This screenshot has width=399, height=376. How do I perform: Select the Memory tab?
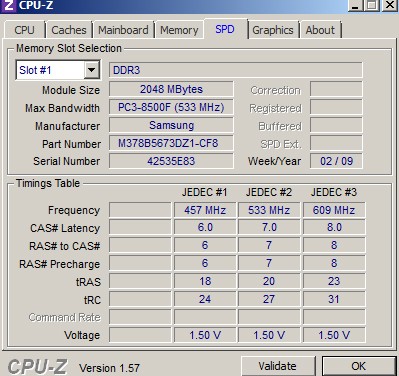point(179,30)
